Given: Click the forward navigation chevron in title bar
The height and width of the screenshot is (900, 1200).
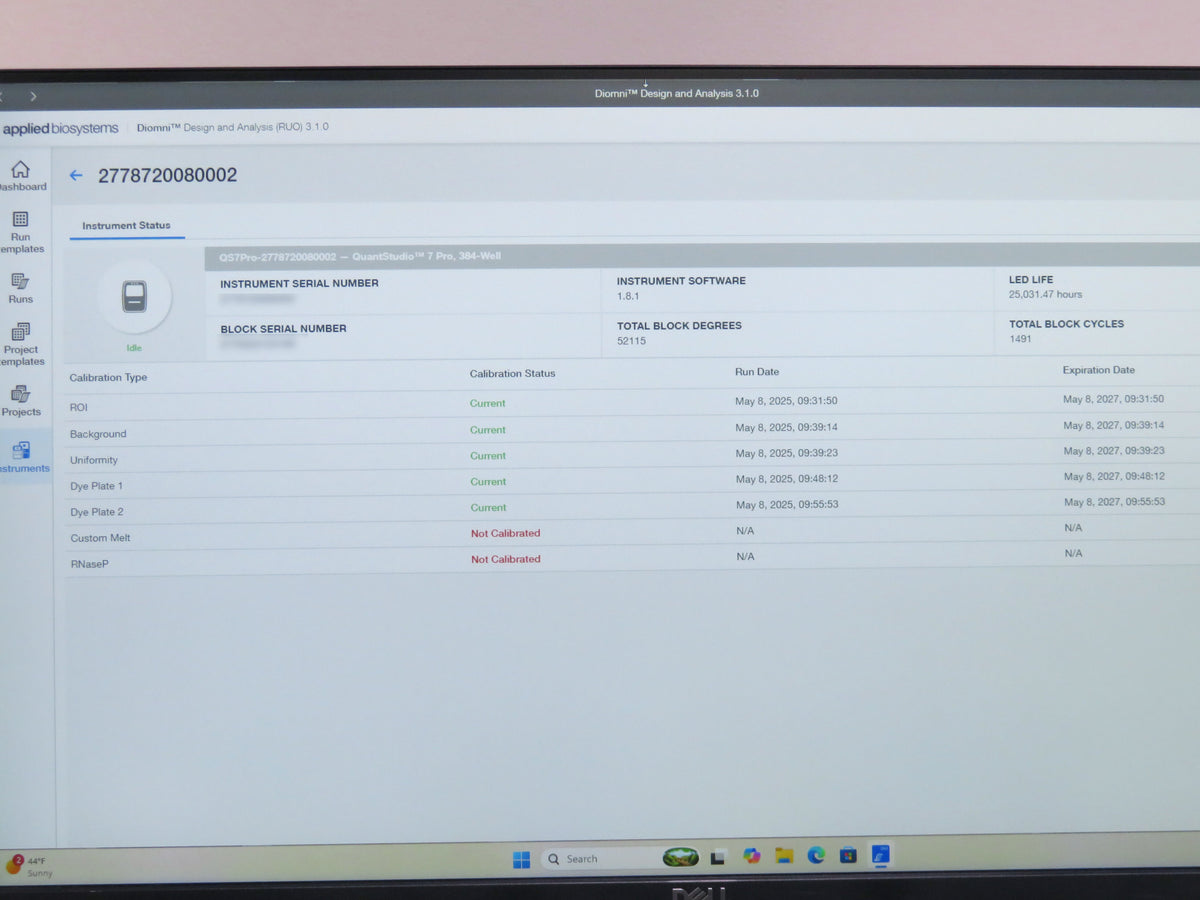Looking at the screenshot, I should 33,96.
